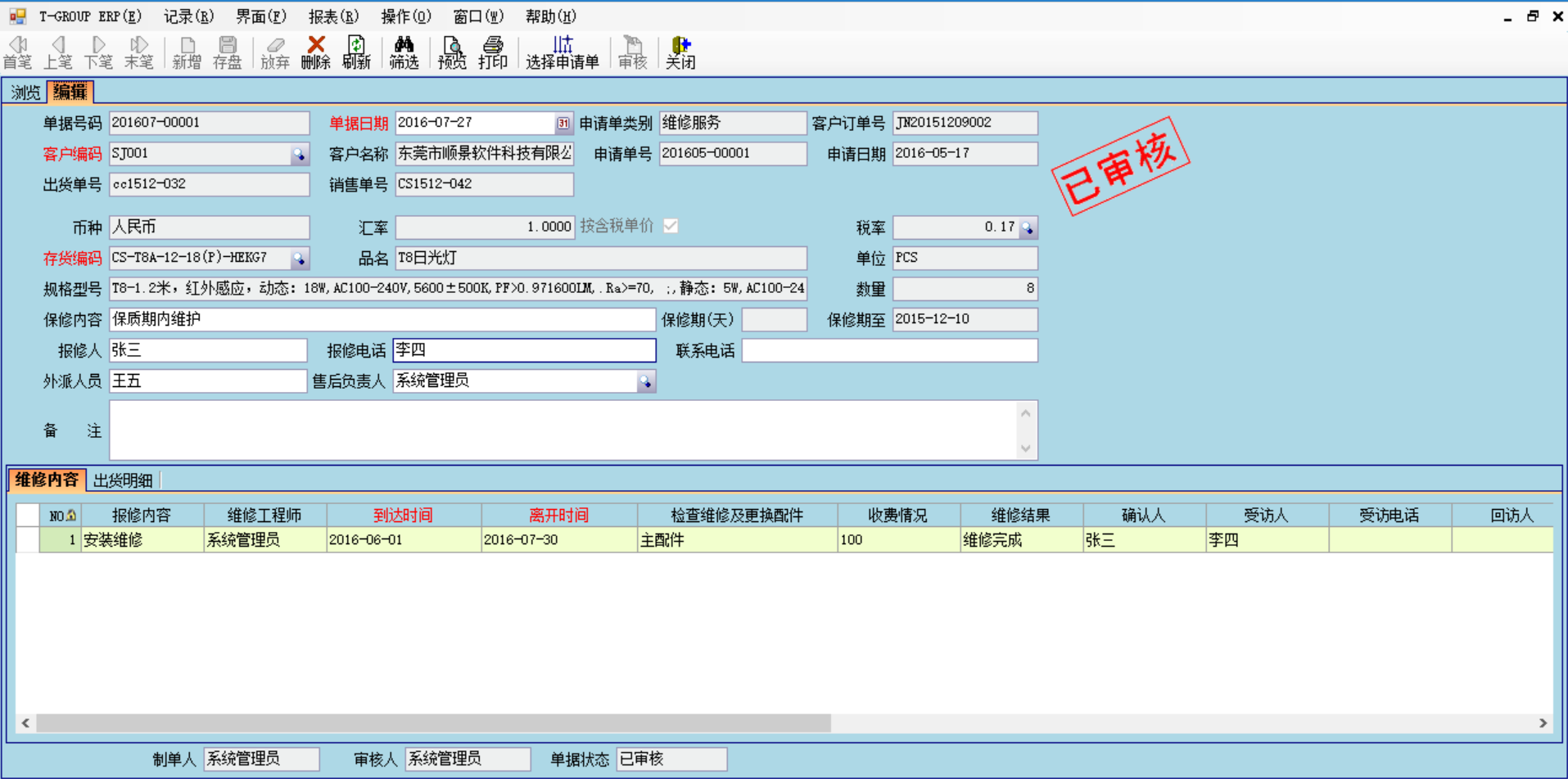Refresh data with 刷新
Screen dimensions: 1568x779
click(x=356, y=52)
